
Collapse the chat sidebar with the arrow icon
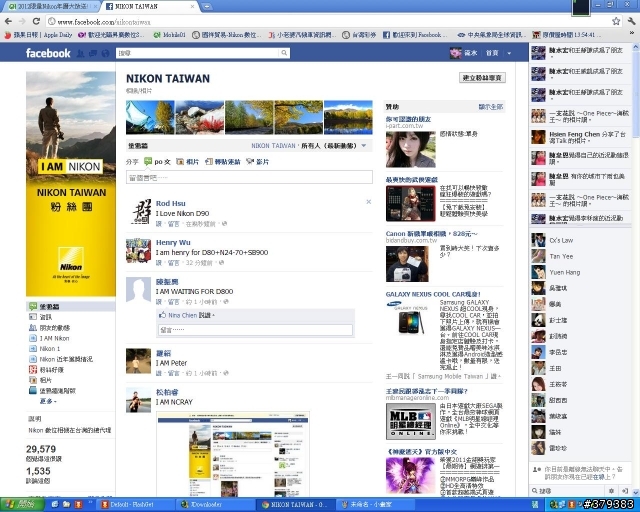coord(624,490)
